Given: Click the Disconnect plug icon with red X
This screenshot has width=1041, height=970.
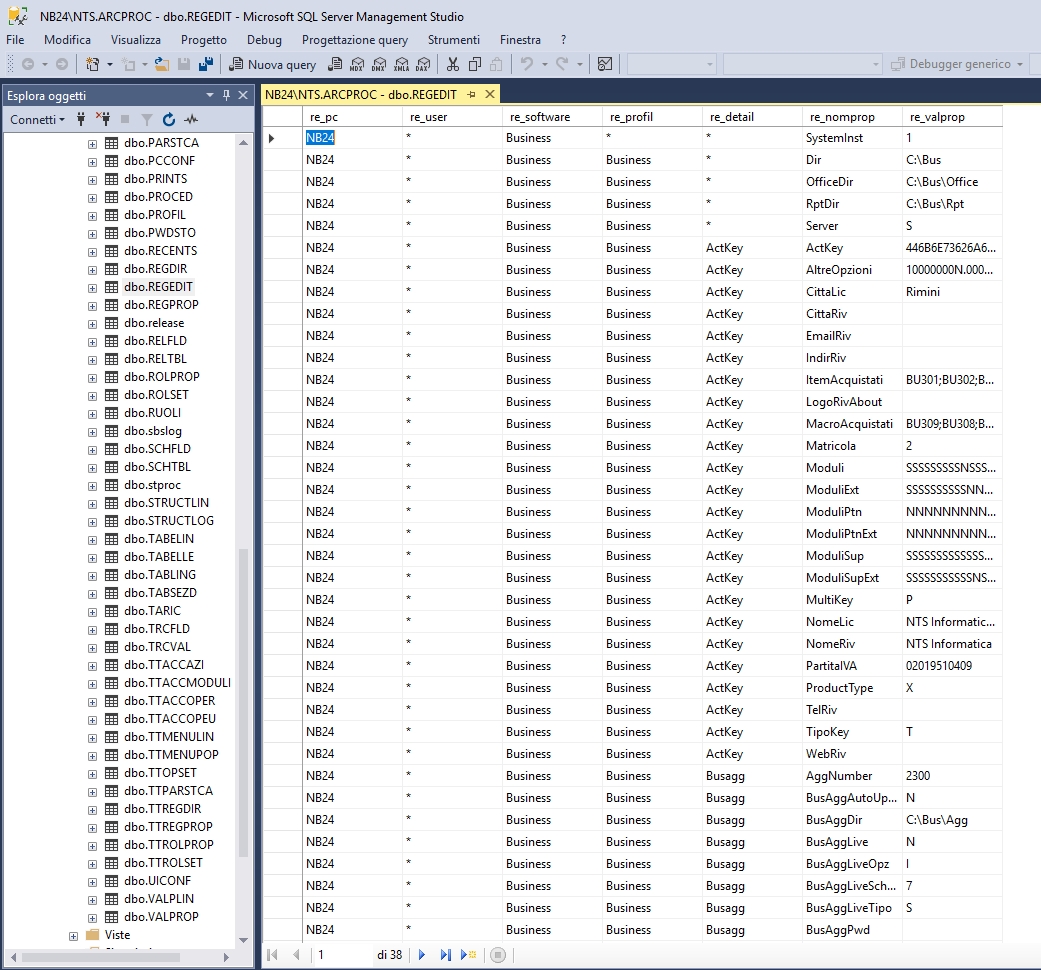Looking at the screenshot, I should point(101,120).
